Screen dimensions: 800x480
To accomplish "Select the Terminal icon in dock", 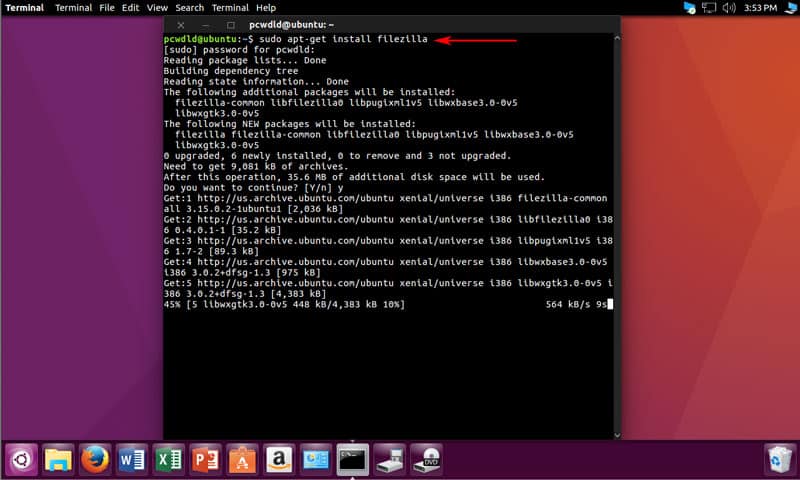I will (353, 460).
